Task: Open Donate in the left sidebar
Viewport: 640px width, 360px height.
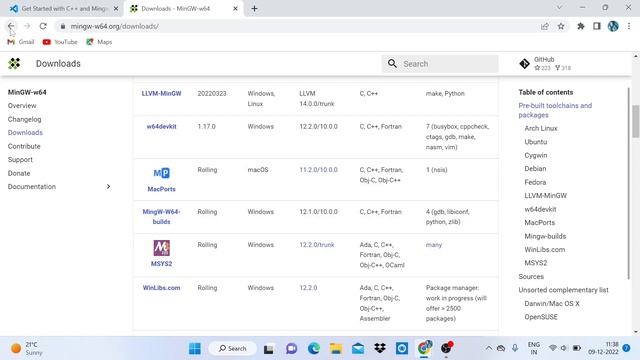Action: pos(19,173)
